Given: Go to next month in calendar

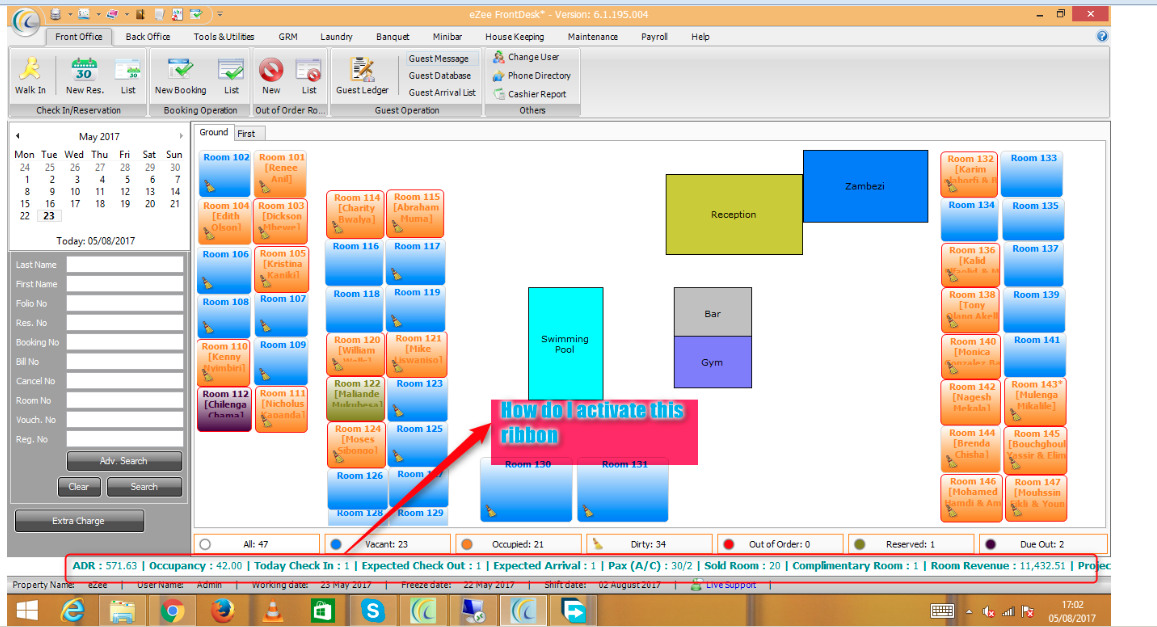Looking at the screenshot, I should pyautogui.click(x=180, y=136).
